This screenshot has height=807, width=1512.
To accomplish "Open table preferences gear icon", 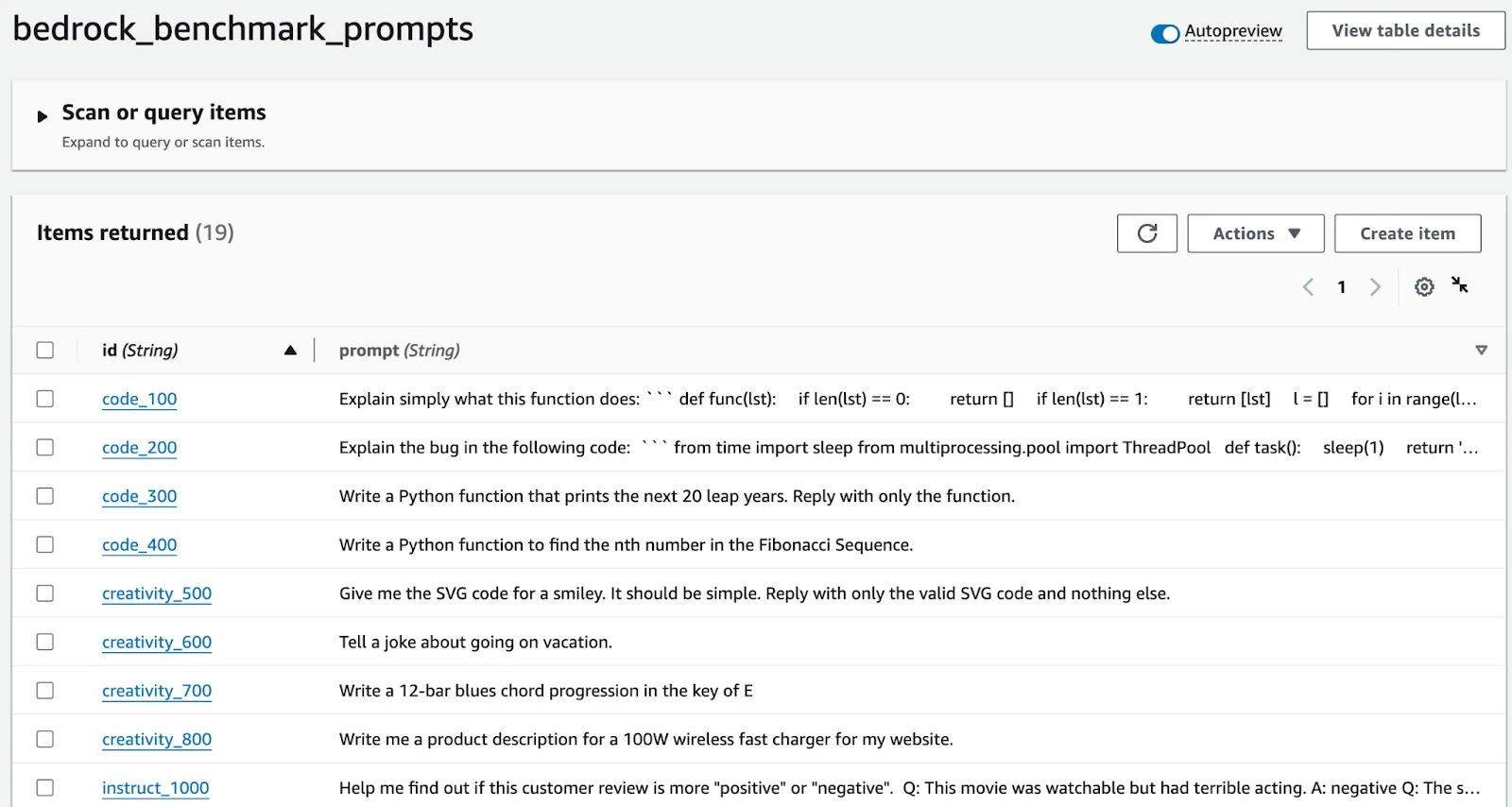I will click(x=1424, y=286).
